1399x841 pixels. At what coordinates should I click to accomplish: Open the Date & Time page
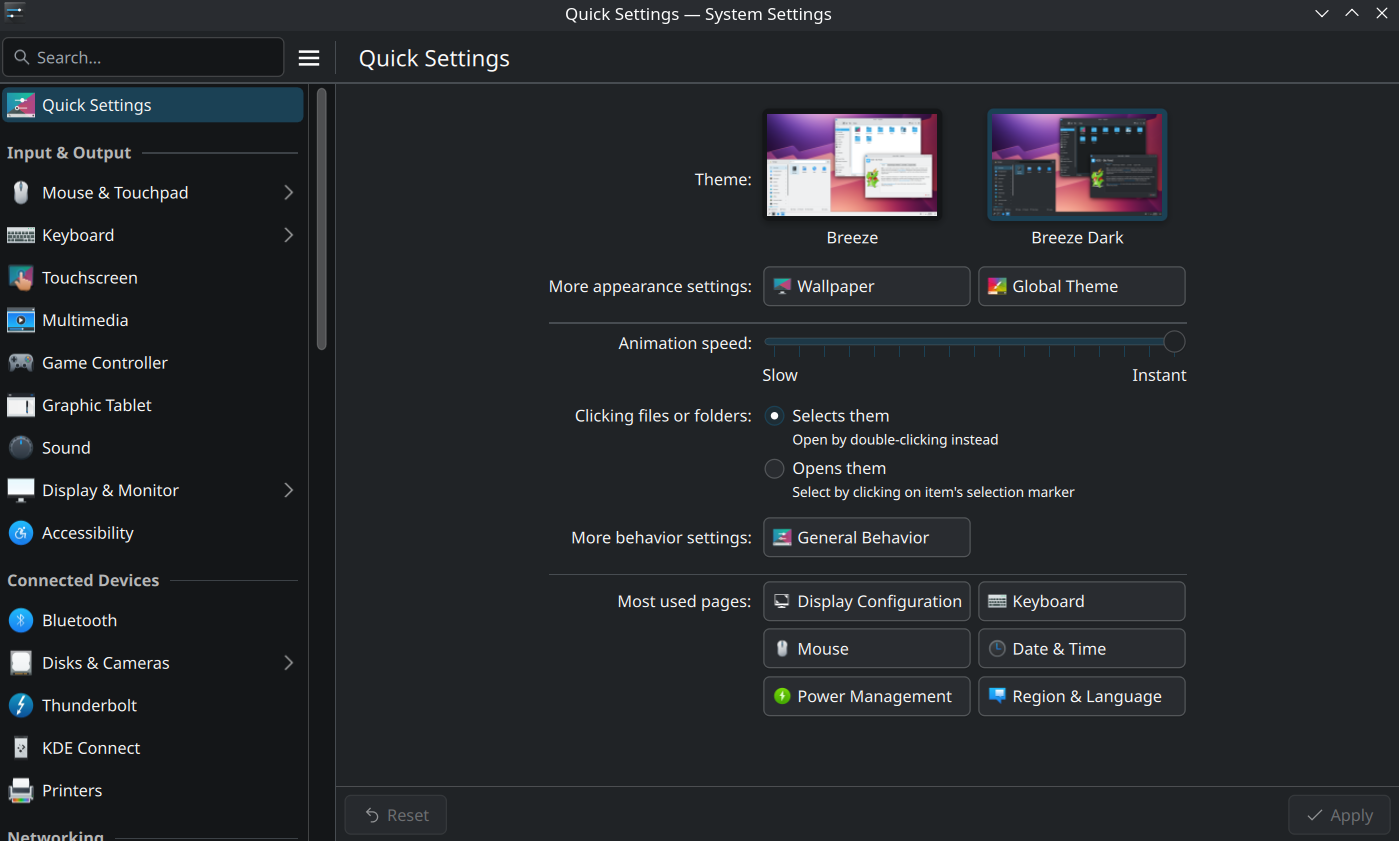click(1081, 648)
